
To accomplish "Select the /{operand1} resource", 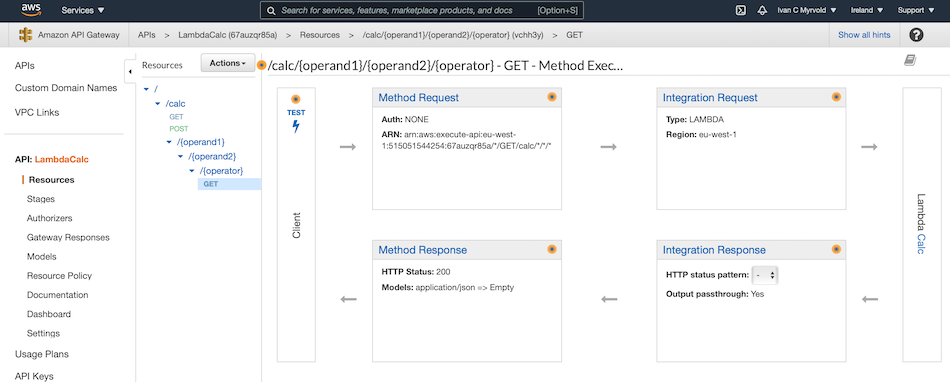I will (201, 142).
